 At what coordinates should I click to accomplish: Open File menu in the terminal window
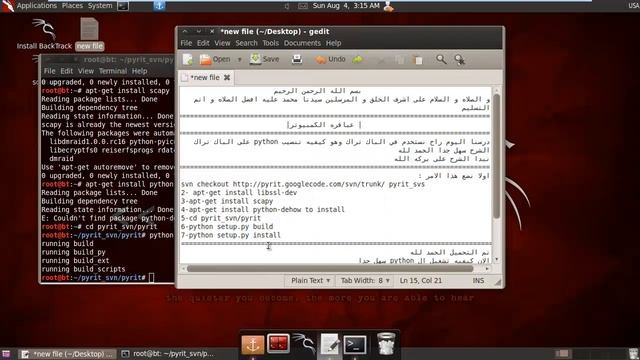pyautogui.click(x=49, y=71)
